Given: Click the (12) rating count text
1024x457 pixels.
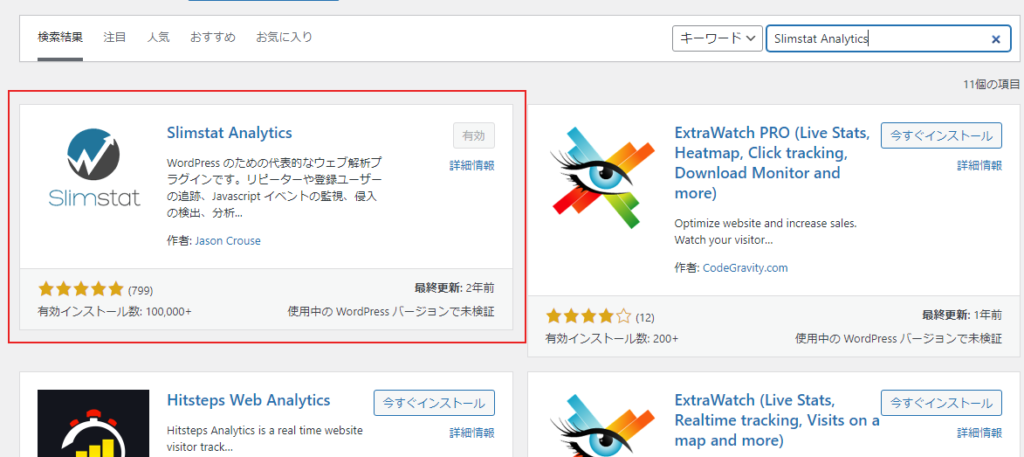Looking at the screenshot, I should pyautogui.click(x=645, y=317).
